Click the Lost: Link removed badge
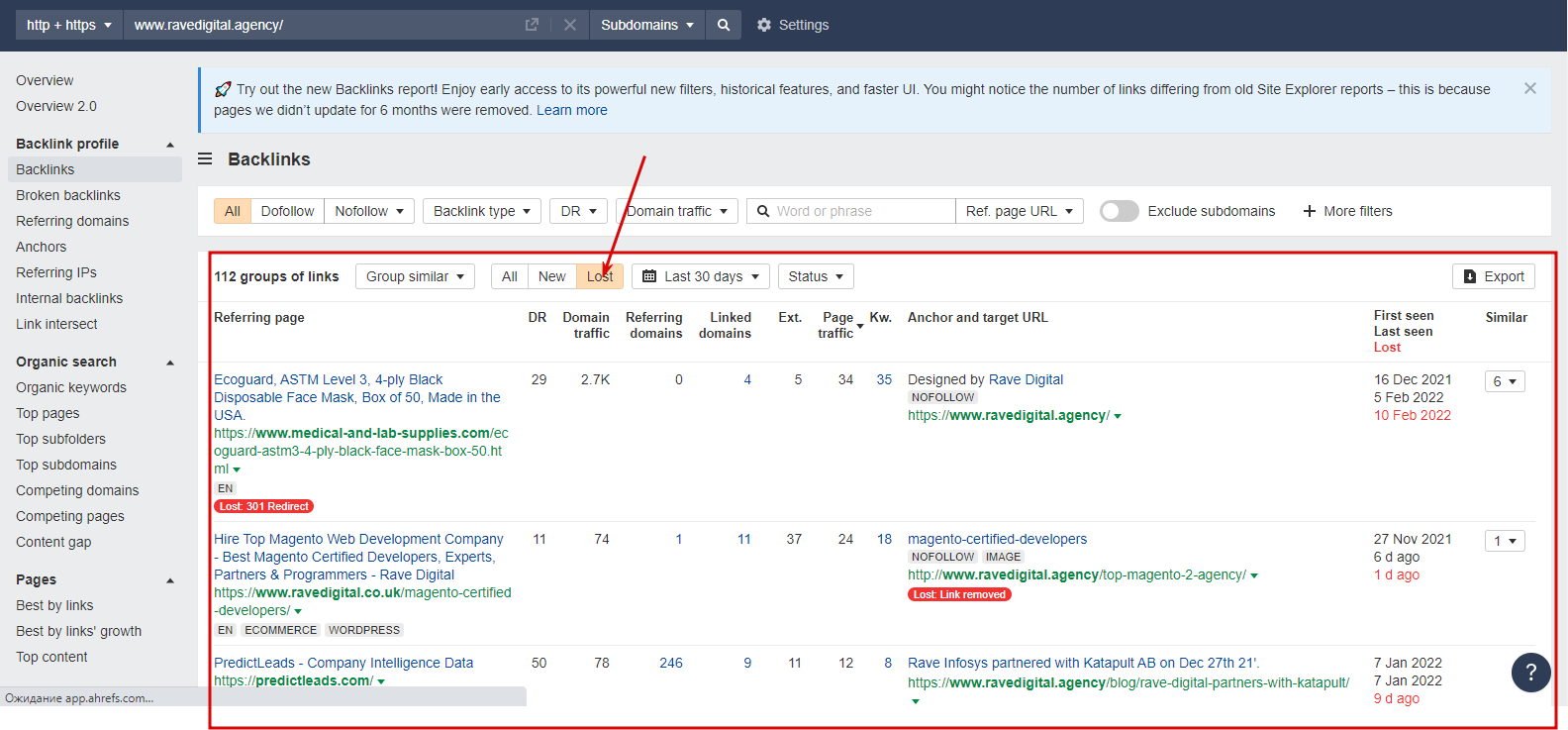This screenshot has height=730, width=1568. tap(959, 594)
